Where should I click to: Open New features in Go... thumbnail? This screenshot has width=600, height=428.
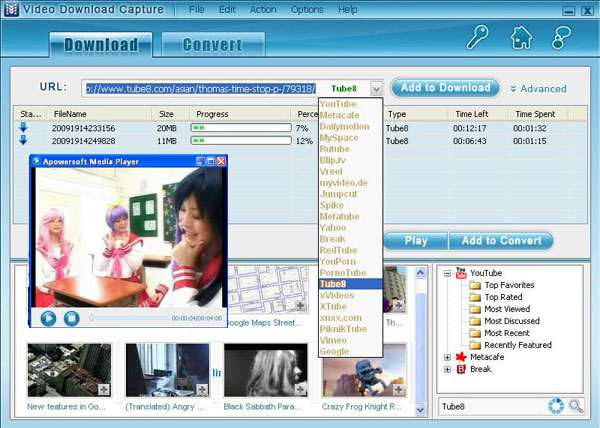69,370
